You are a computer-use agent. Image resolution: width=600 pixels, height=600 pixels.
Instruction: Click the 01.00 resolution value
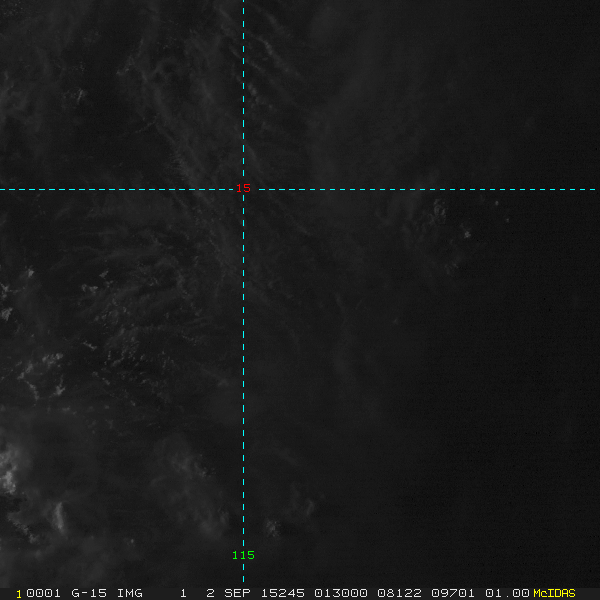507,593
